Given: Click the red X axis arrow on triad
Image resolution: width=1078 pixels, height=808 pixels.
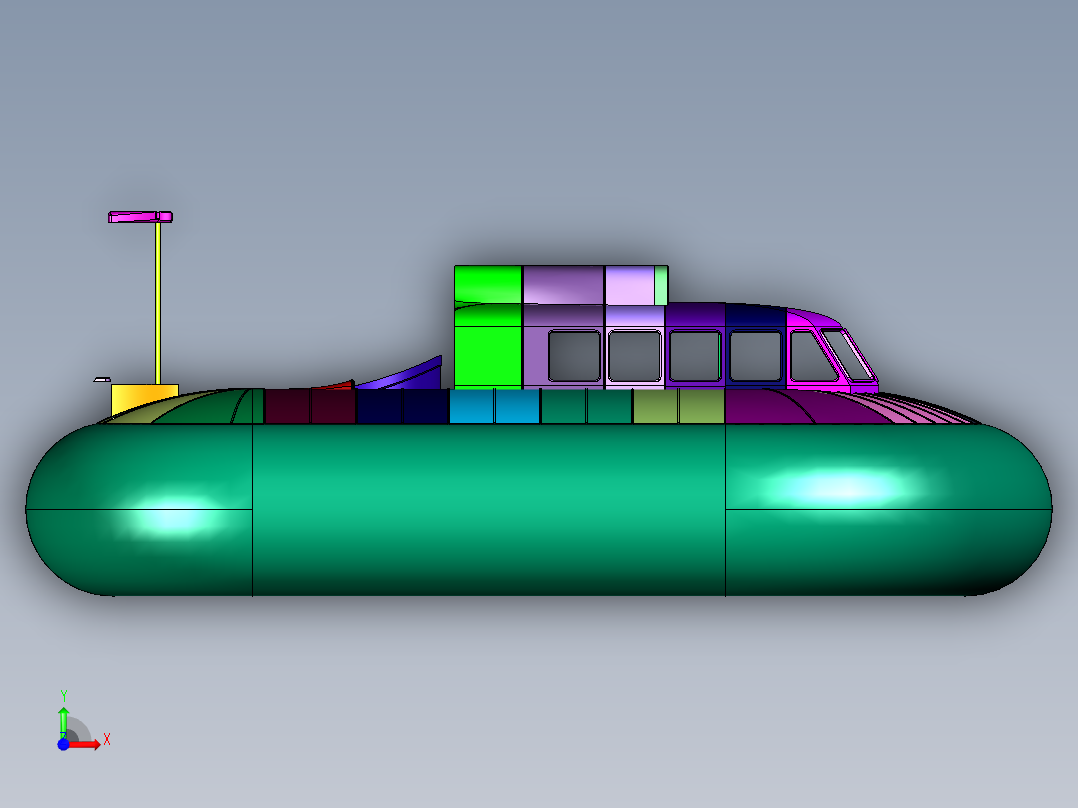Looking at the screenshot, I should pyautogui.click(x=85, y=745).
